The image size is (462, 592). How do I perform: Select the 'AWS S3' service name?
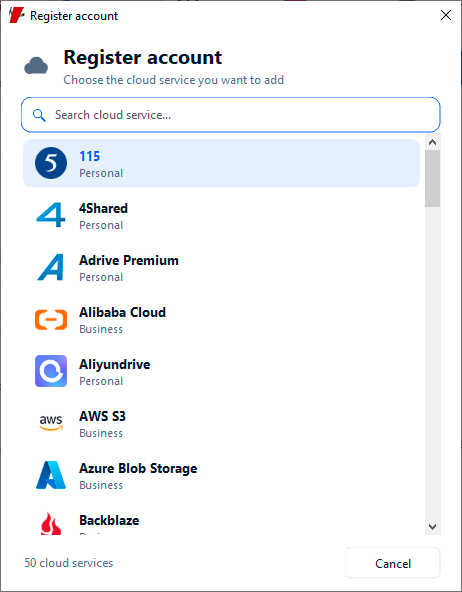coord(102,416)
